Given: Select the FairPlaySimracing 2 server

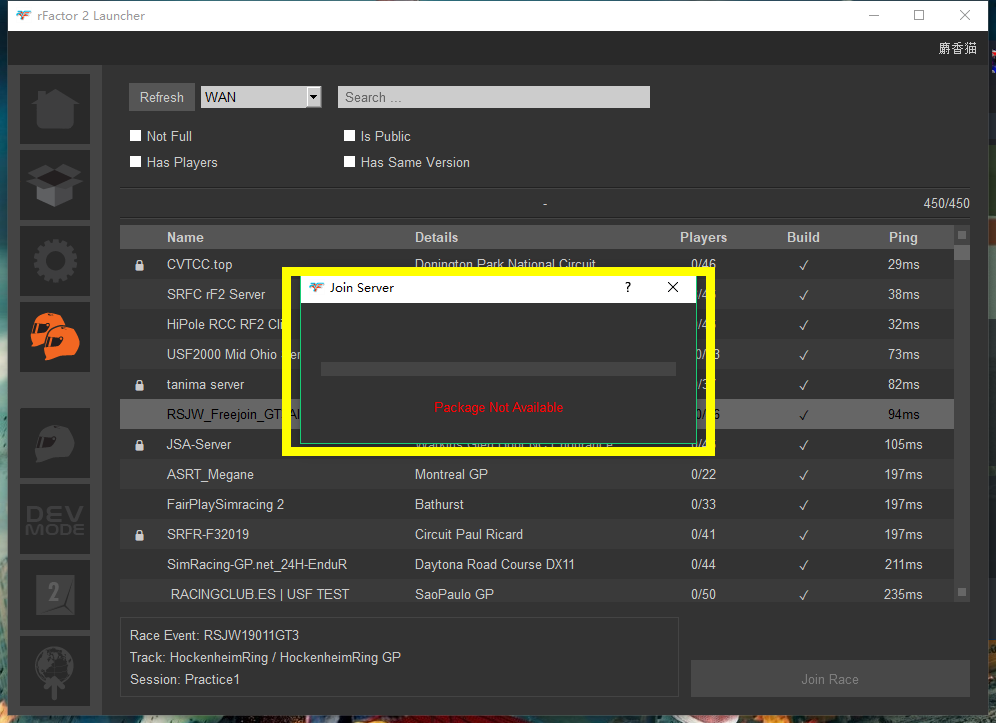Looking at the screenshot, I should pos(225,504).
